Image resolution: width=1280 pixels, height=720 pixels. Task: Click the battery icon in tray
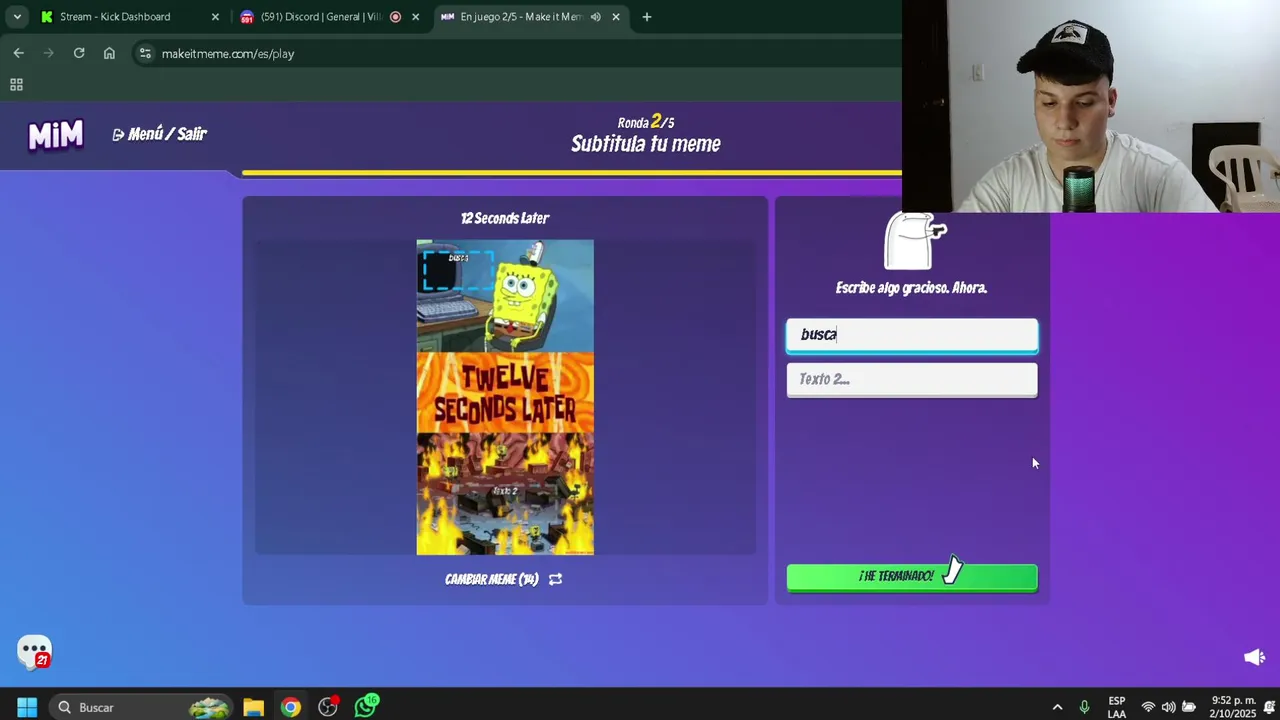[1189, 707]
